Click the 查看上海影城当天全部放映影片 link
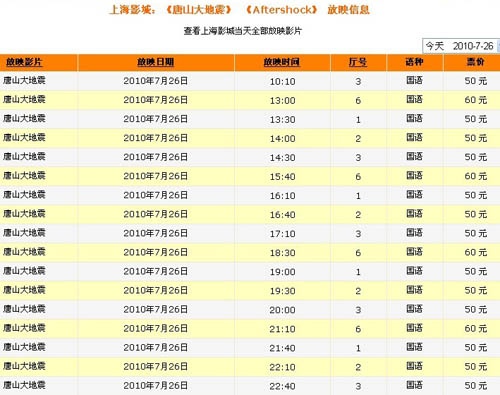 pos(243,31)
